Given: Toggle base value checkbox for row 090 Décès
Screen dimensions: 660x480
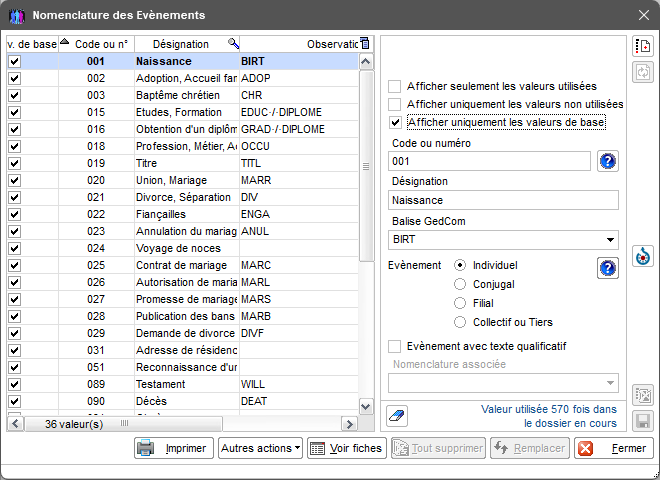Looking at the screenshot, I should pos(14,401).
